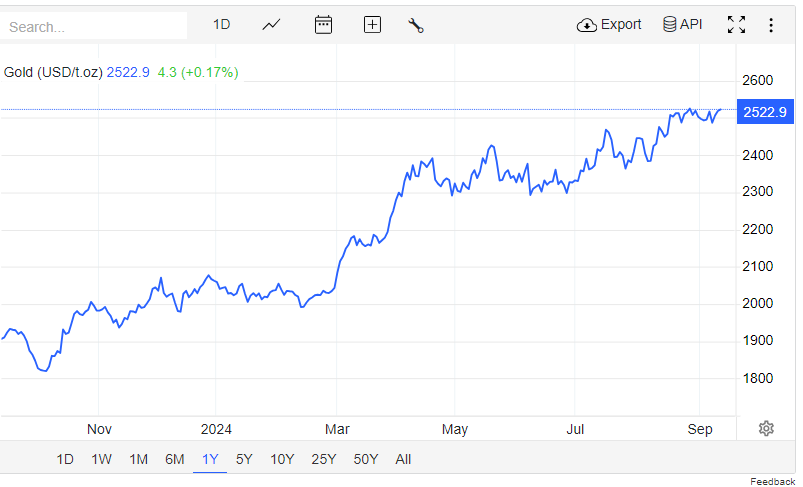This screenshot has height=487, width=803.
Task: Change chart type with line chart icon
Action: 271,25
